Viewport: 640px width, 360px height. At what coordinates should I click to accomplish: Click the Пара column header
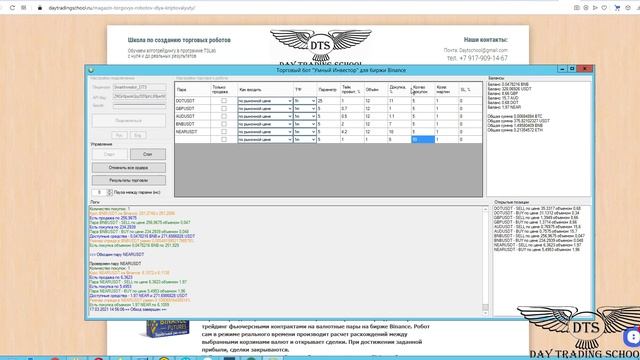click(192, 90)
